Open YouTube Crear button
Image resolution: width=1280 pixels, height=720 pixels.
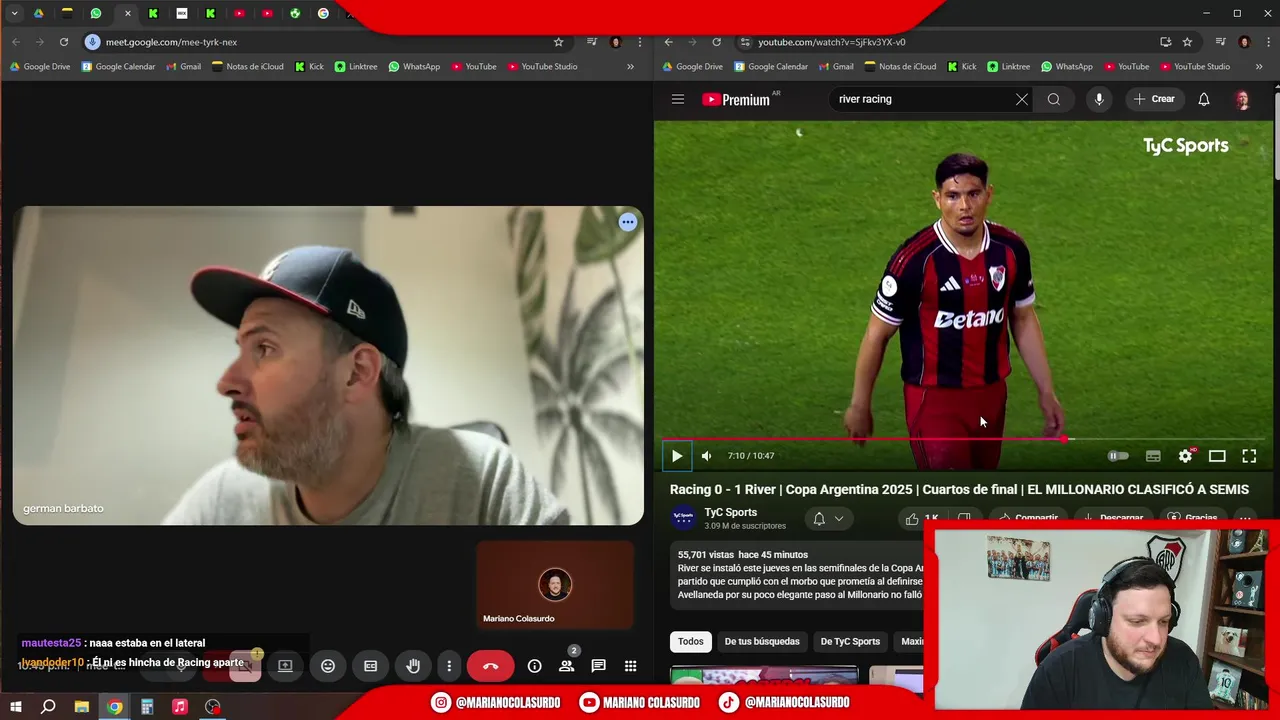coord(1154,99)
